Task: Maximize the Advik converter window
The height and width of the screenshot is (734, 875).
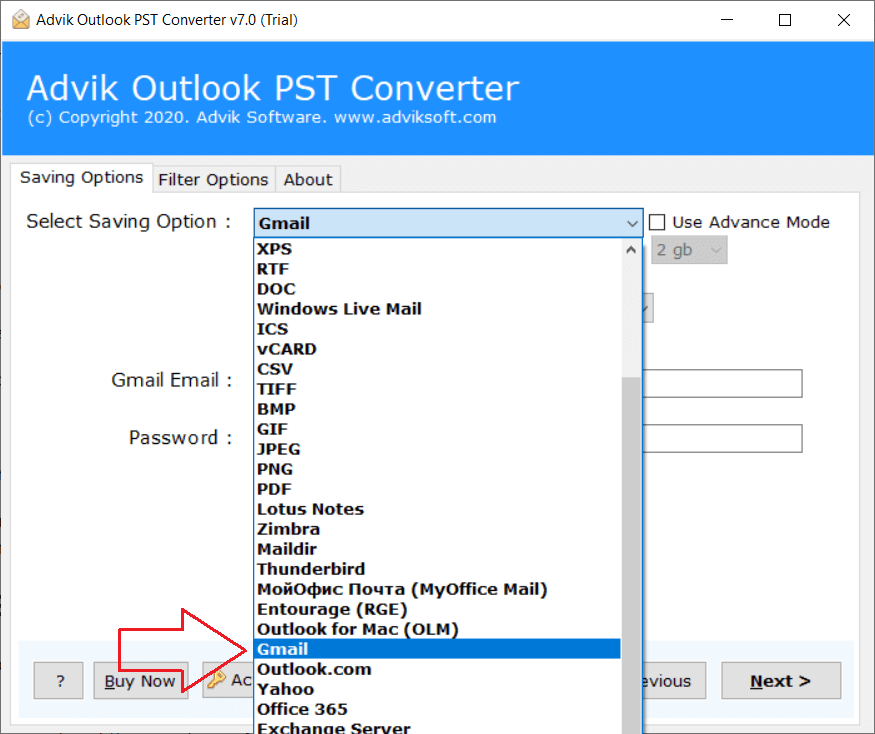Action: pyautogui.click(x=785, y=20)
